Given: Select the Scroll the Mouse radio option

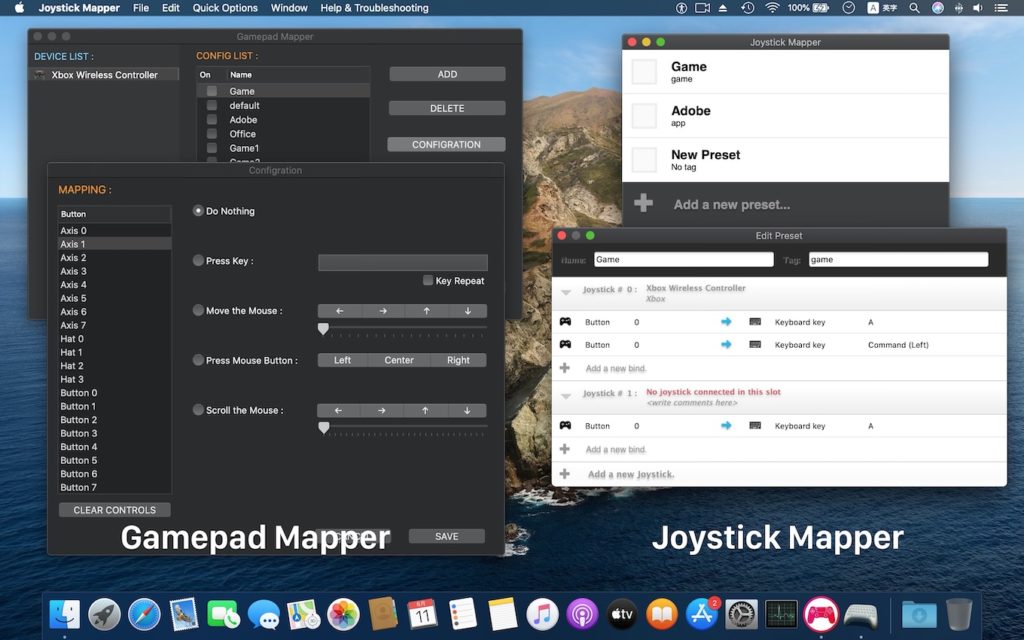Looking at the screenshot, I should [x=198, y=410].
